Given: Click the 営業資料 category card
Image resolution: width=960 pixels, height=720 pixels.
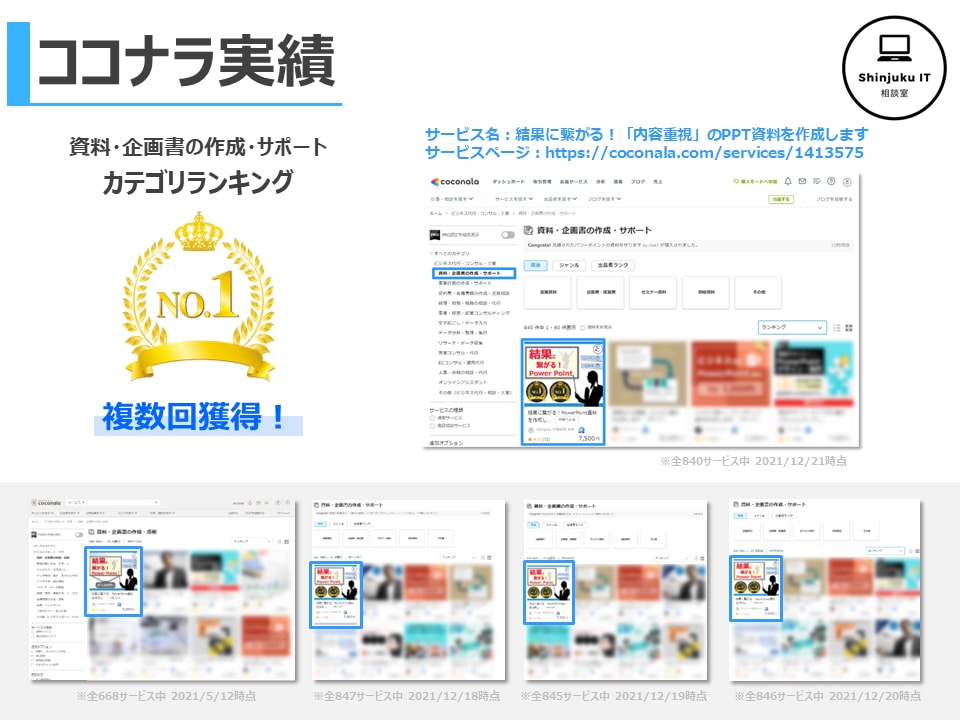Looking at the screenshot, I should (x=548, y=292).
